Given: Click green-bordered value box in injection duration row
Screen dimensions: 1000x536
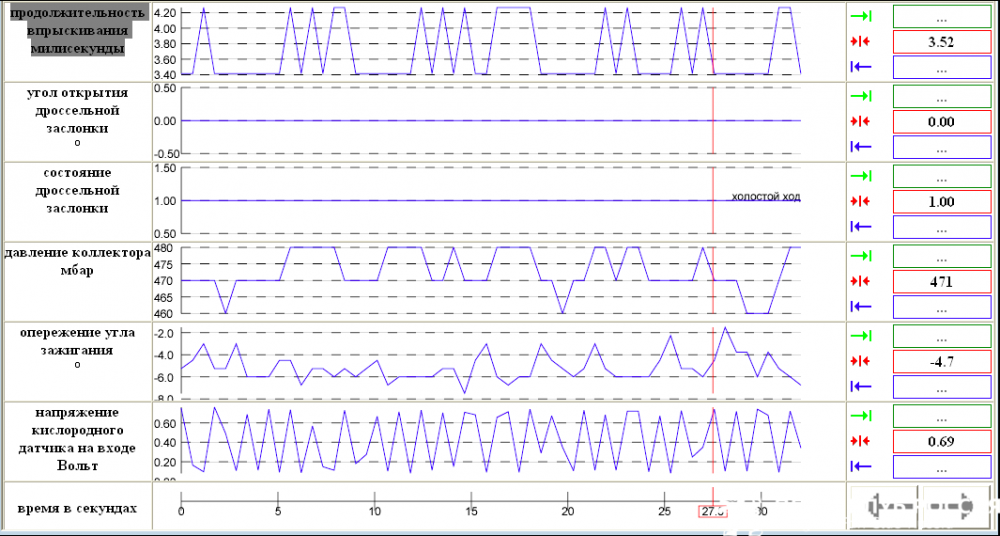Looking at the screenshot, I should point(941,17).
